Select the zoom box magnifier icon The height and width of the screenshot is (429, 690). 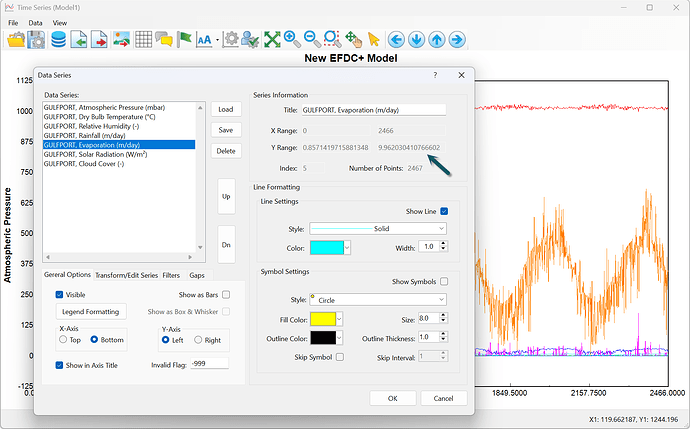[x=333, y=40]
